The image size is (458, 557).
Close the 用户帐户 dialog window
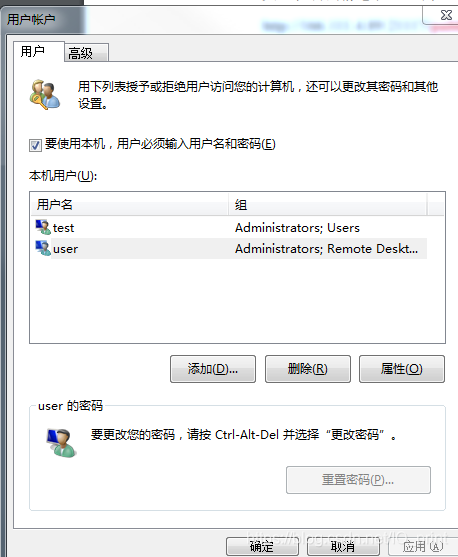(444, 15)
